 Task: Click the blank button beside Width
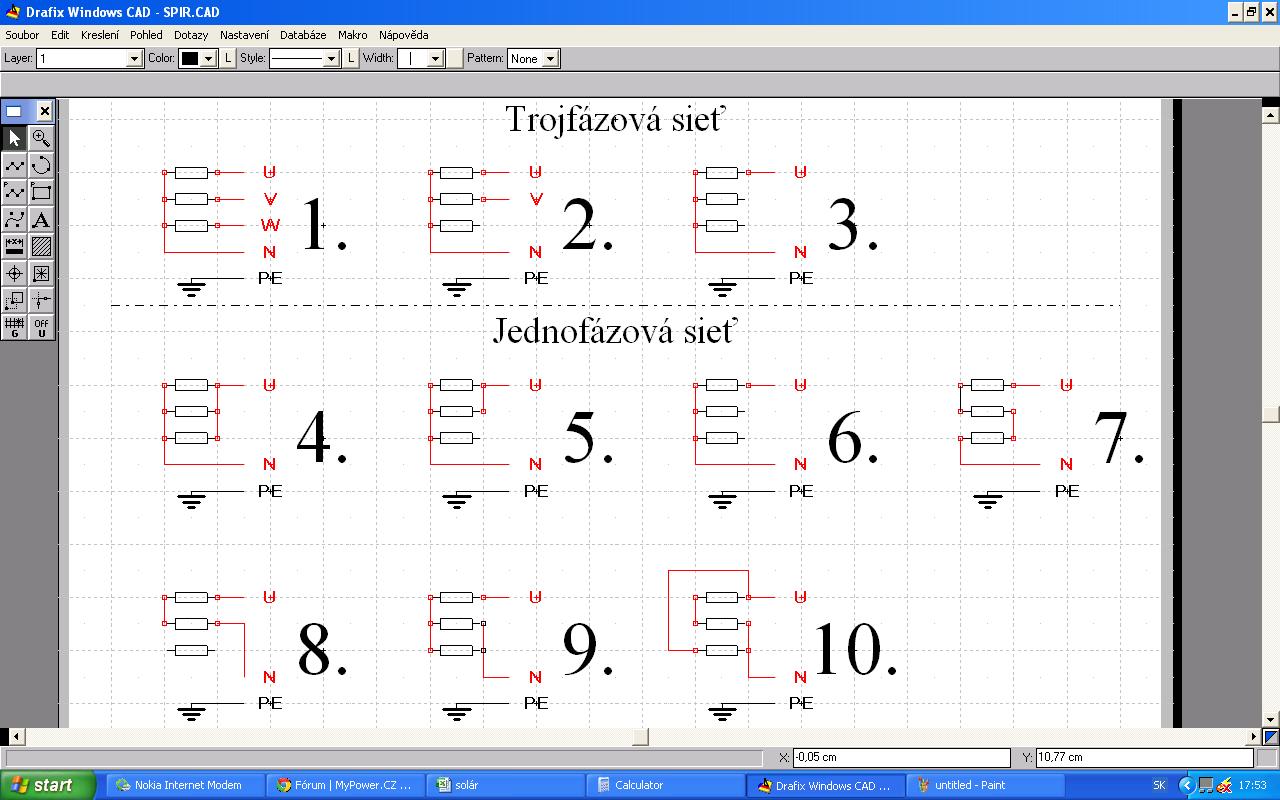[455, 59]
